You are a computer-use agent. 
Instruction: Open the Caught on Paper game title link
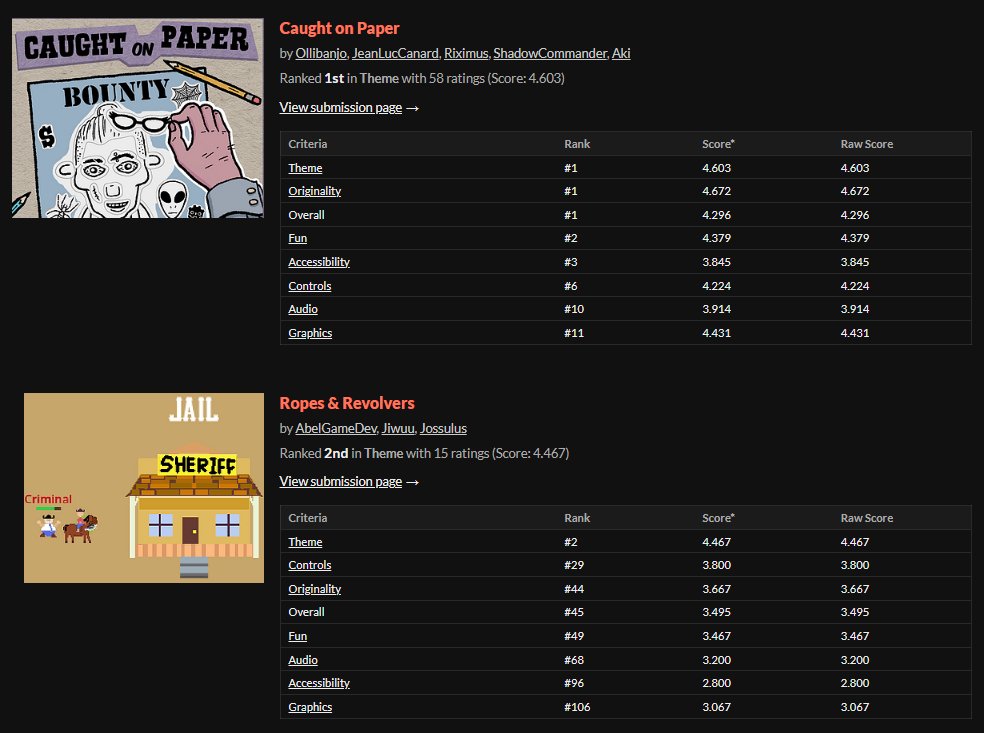(339, 28)
